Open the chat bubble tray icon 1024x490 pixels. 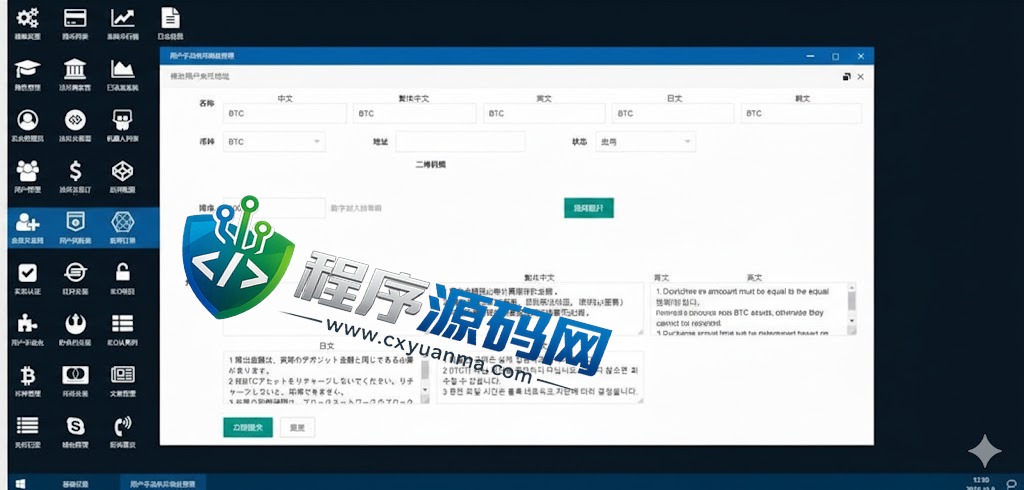[x=1012, y=483]
